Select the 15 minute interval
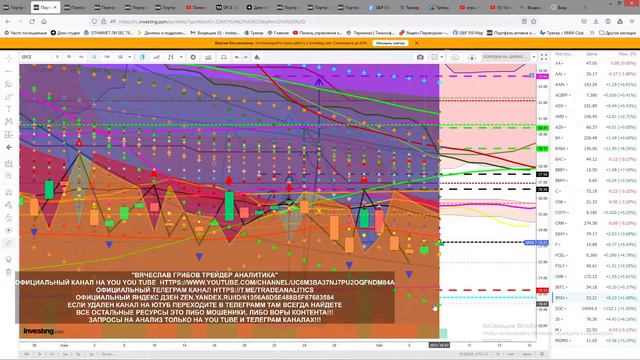This screenshot has height=360, width=640. click(69, 57)
